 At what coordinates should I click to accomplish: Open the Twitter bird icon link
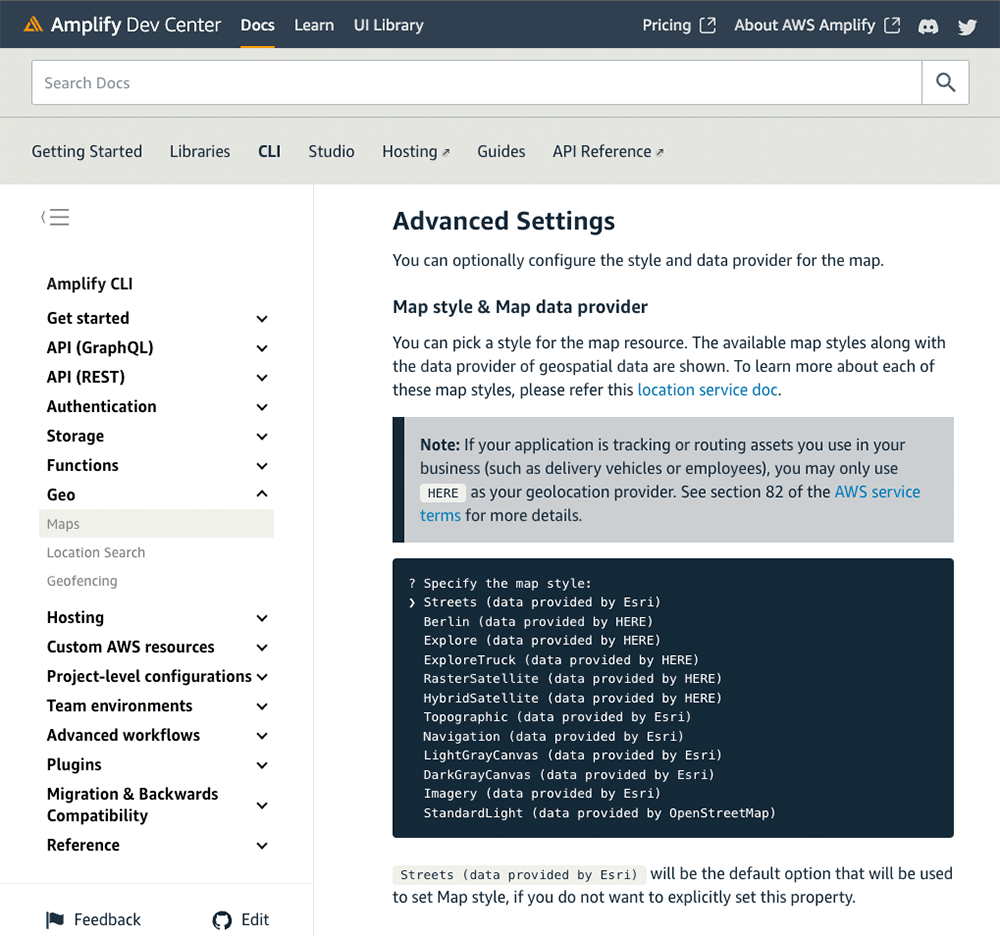(967, 26)
